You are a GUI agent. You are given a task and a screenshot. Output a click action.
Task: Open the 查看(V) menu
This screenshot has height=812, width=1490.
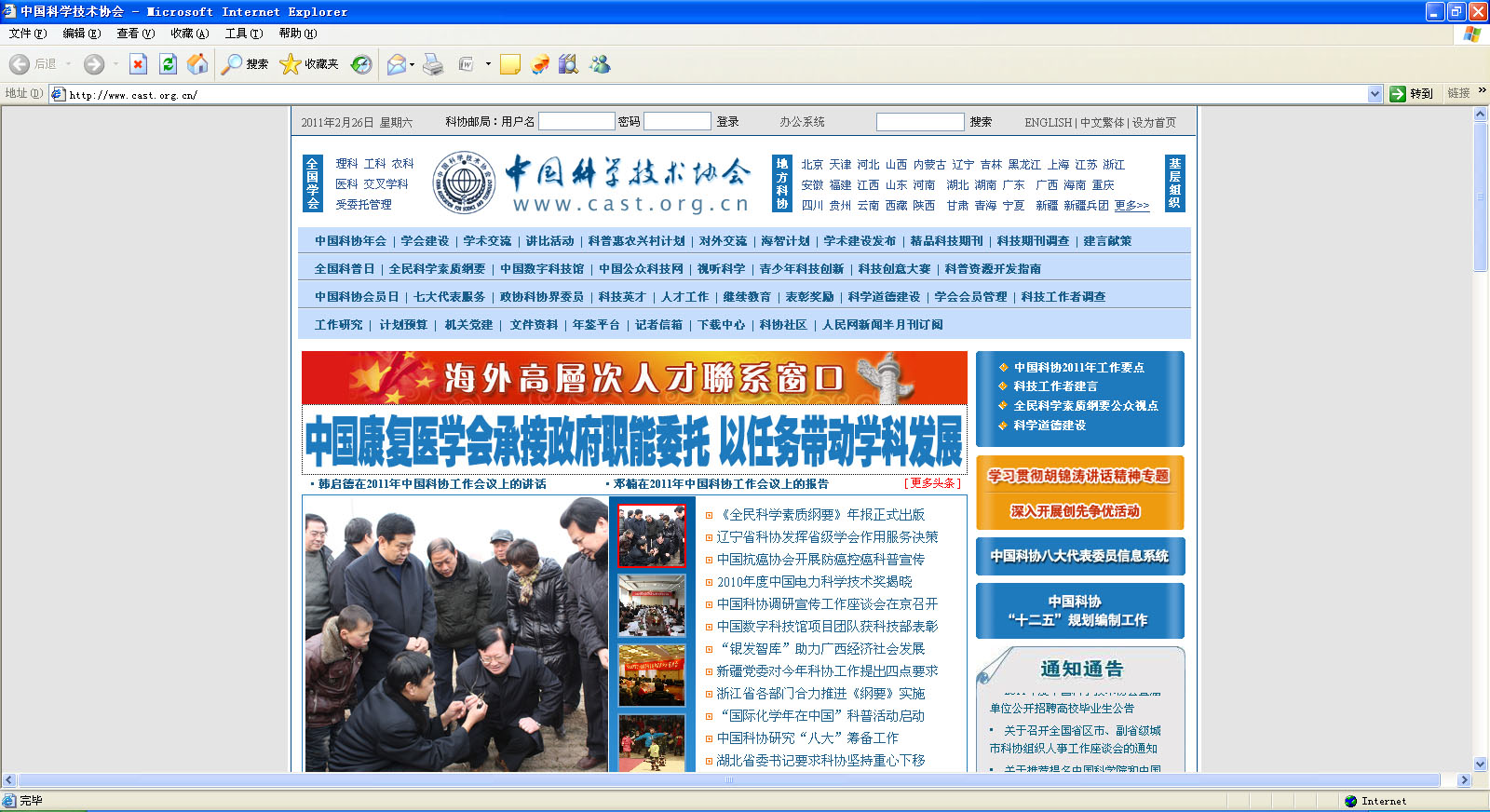[x=136, y=34]
